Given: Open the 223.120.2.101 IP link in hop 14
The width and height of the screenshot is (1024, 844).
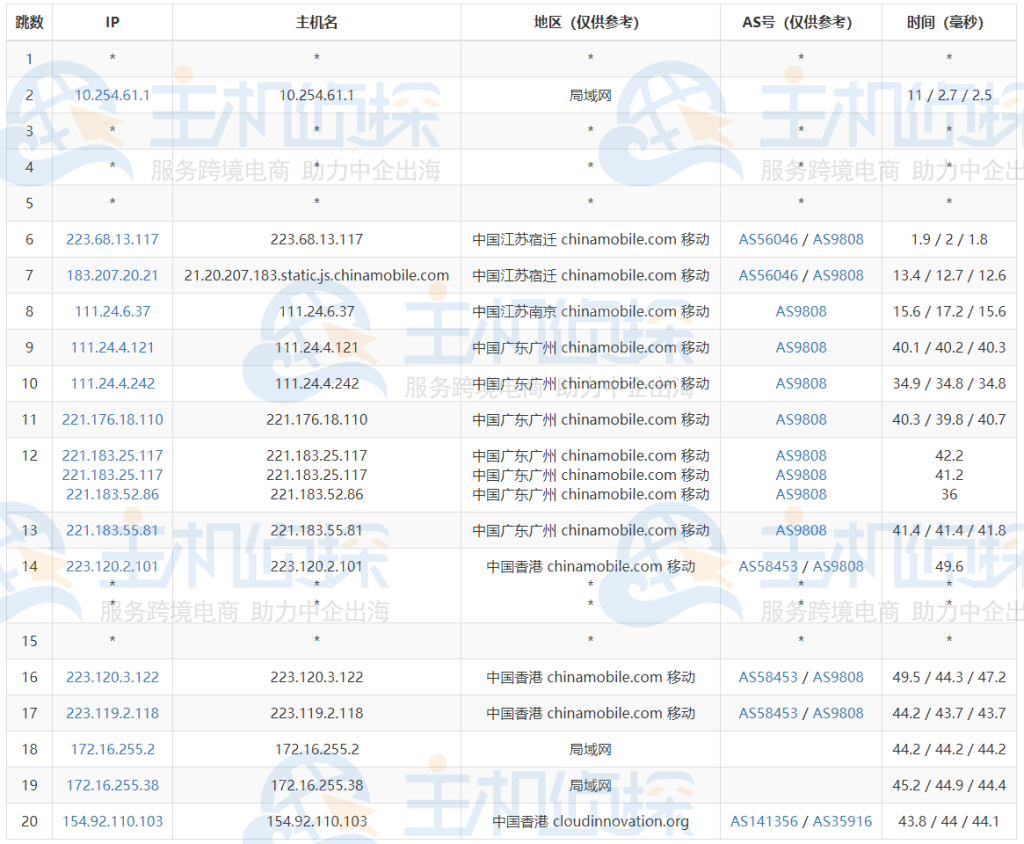Looking at the screenshot, I should point(112,566).
